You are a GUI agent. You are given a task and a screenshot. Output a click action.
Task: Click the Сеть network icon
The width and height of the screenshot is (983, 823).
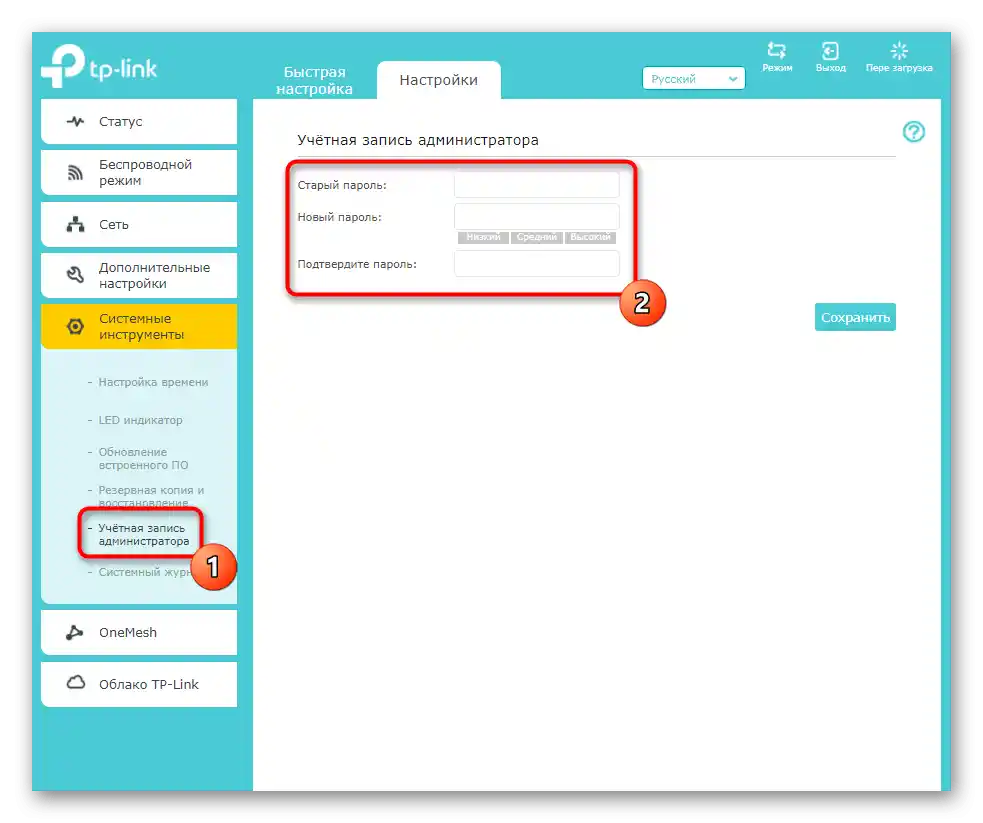75,224
